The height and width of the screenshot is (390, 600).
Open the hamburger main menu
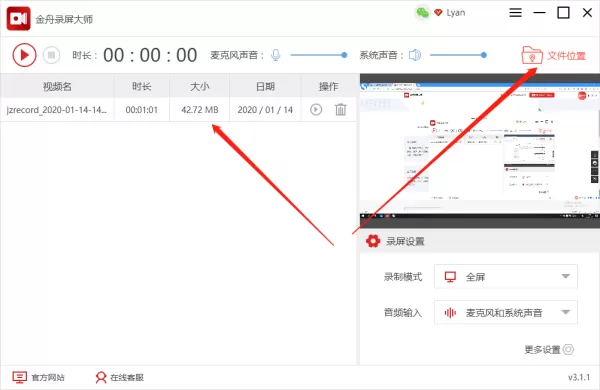pos(515,13)
